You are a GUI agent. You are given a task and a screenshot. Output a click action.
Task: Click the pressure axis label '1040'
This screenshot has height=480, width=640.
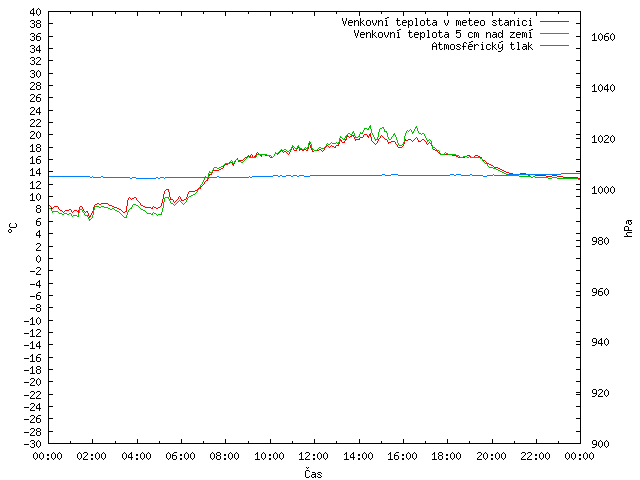pos(603,88)
